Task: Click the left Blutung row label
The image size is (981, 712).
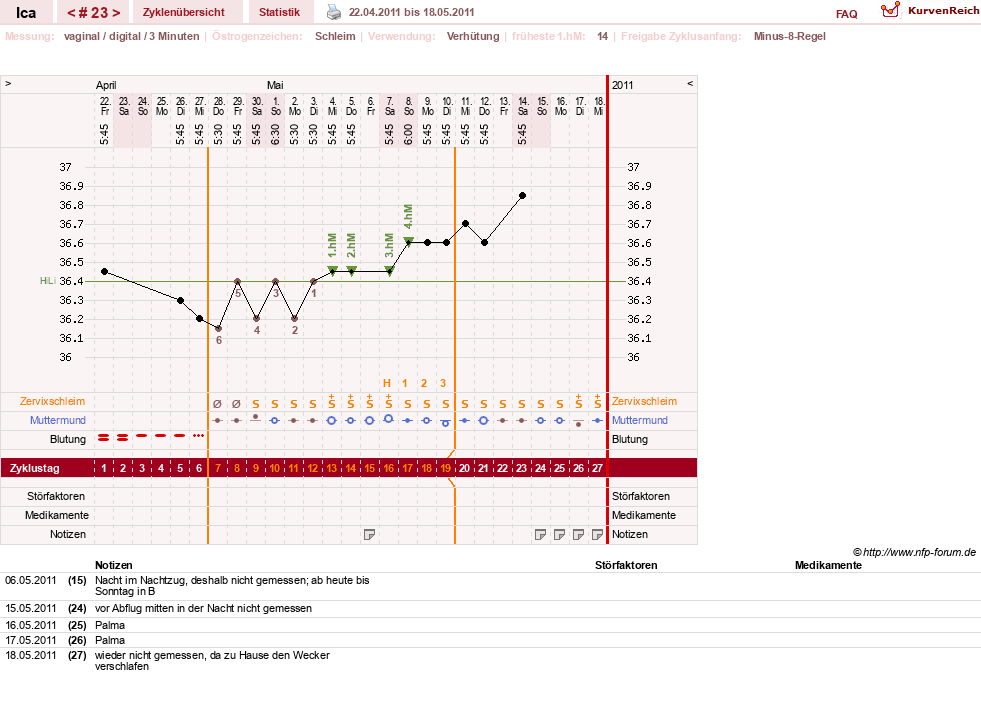Action: (x=68, y=439)
